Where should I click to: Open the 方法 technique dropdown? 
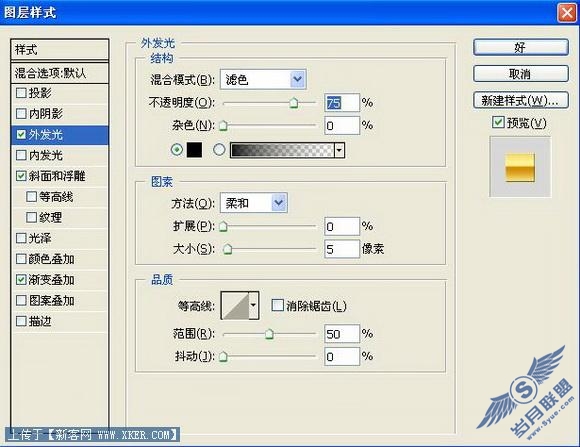(254, 202)
